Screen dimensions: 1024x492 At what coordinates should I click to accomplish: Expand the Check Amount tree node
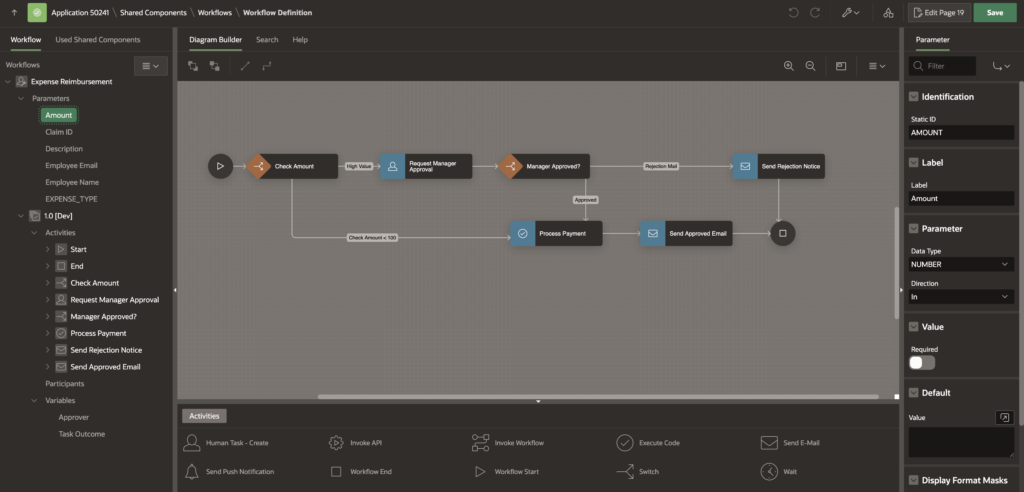(48, 283)
